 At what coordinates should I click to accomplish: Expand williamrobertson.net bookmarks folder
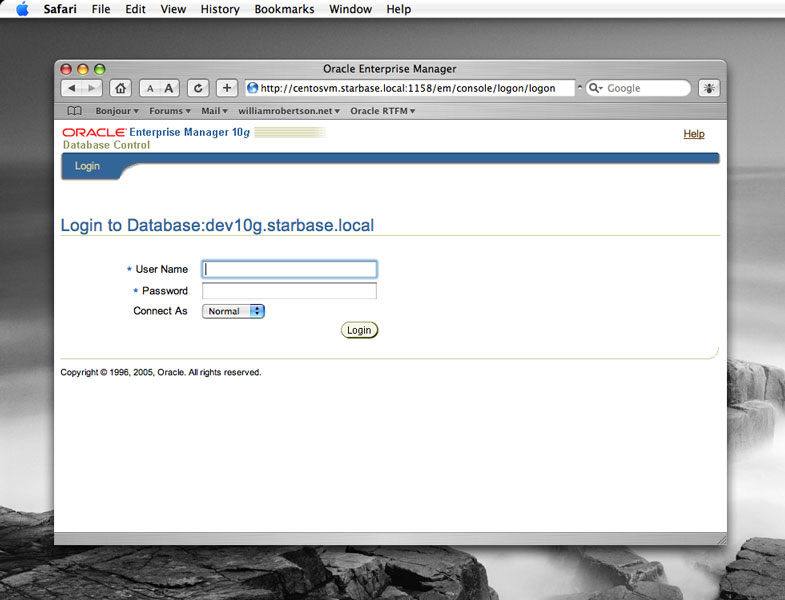point(289,111)
